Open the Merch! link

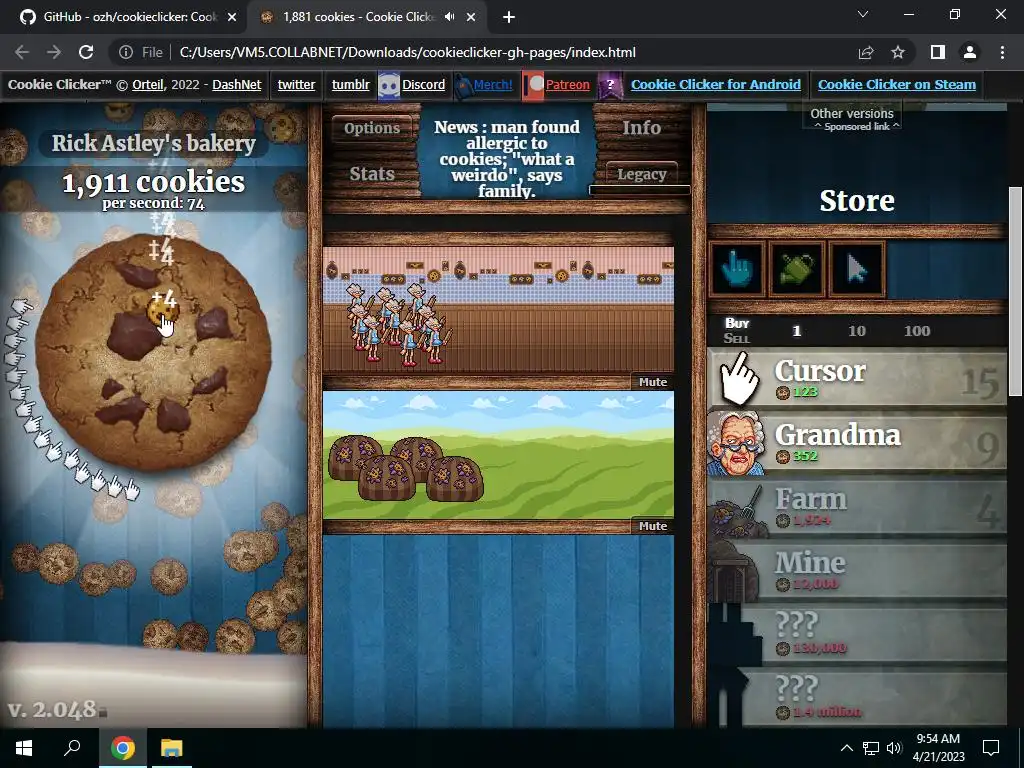[x=493, y=84]
